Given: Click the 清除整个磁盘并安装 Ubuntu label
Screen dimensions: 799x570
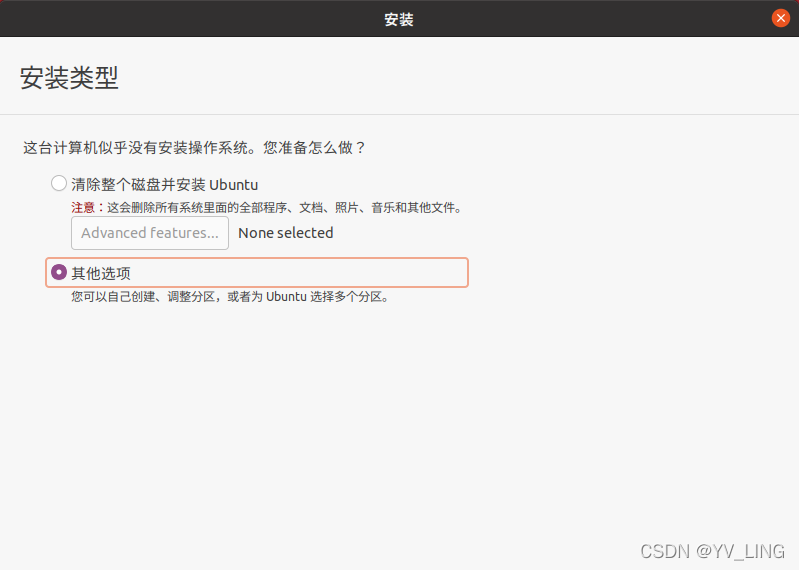Looking at the screenshot, I should [x=165, y=184].
